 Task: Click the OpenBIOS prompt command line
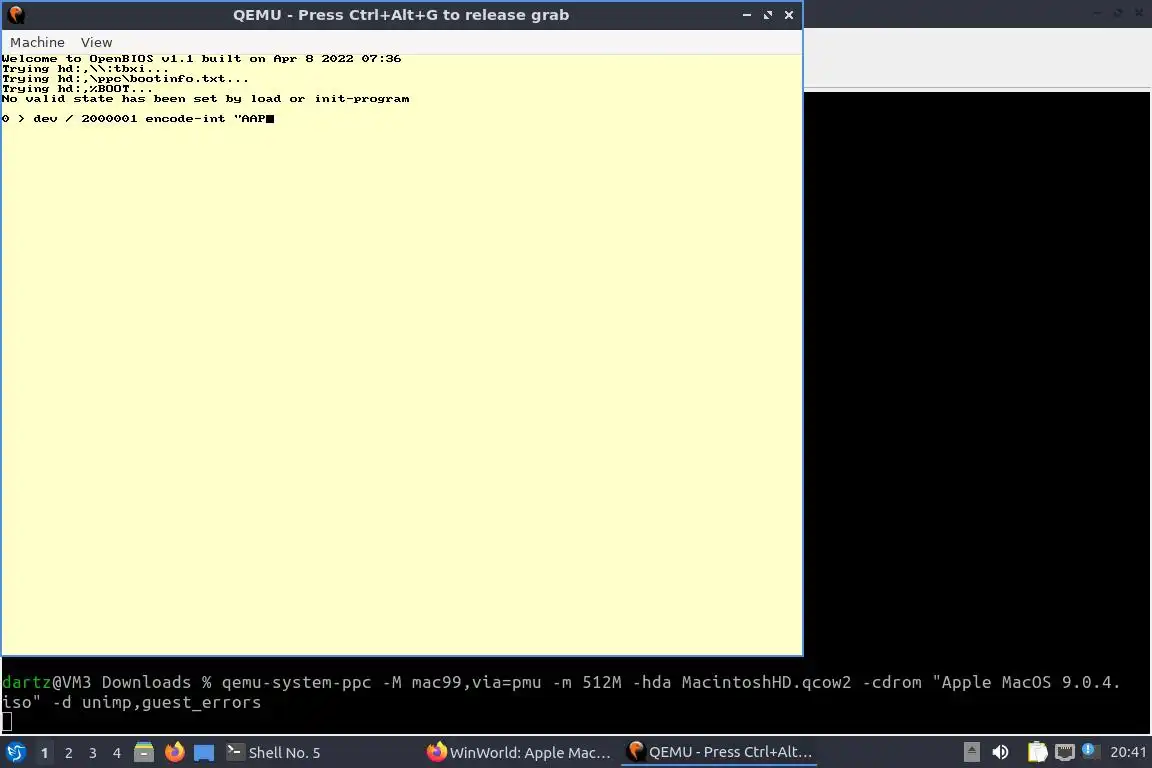coord(138,118)
